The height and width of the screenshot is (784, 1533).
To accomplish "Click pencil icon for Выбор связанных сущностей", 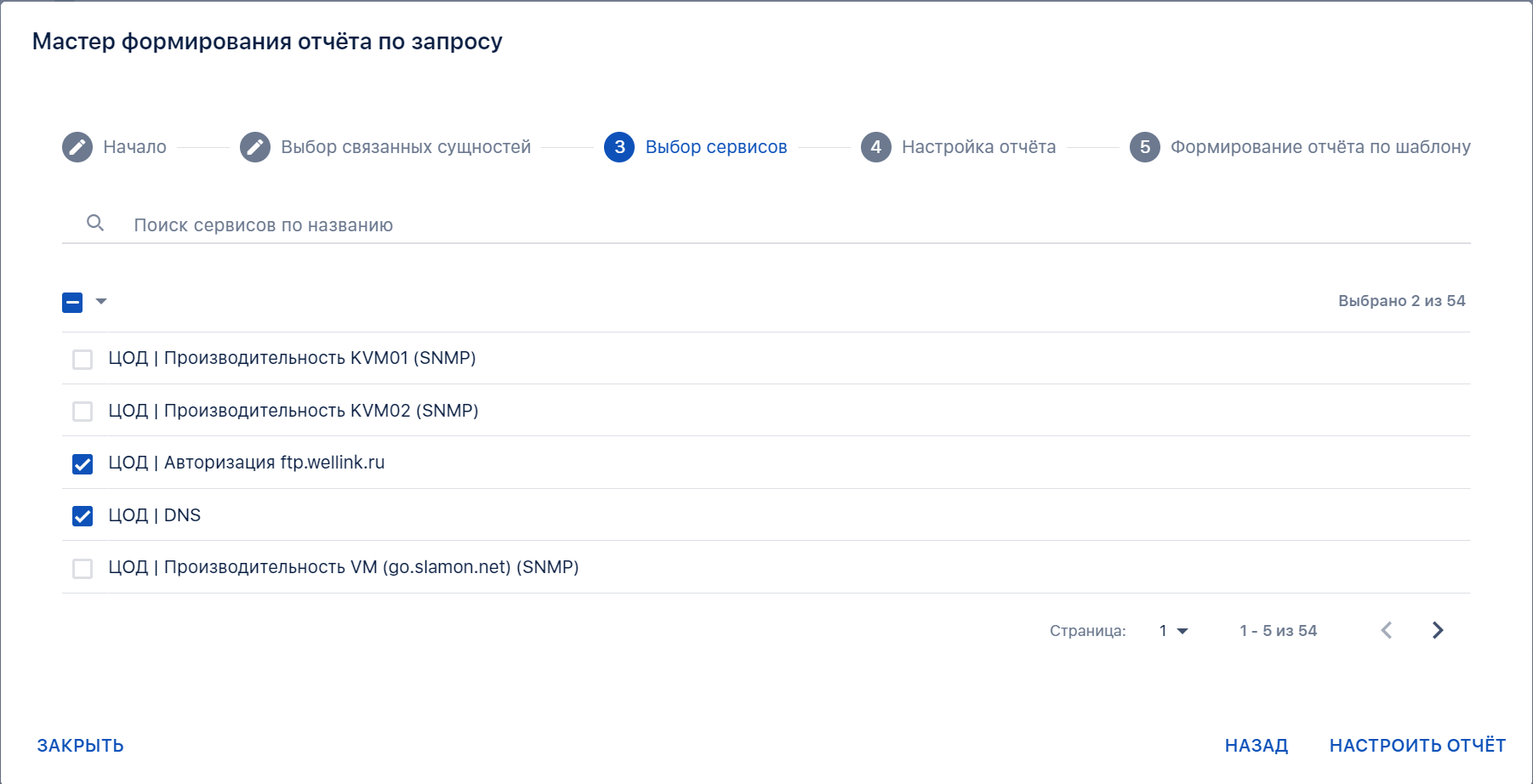I will [x=255, y=147].
